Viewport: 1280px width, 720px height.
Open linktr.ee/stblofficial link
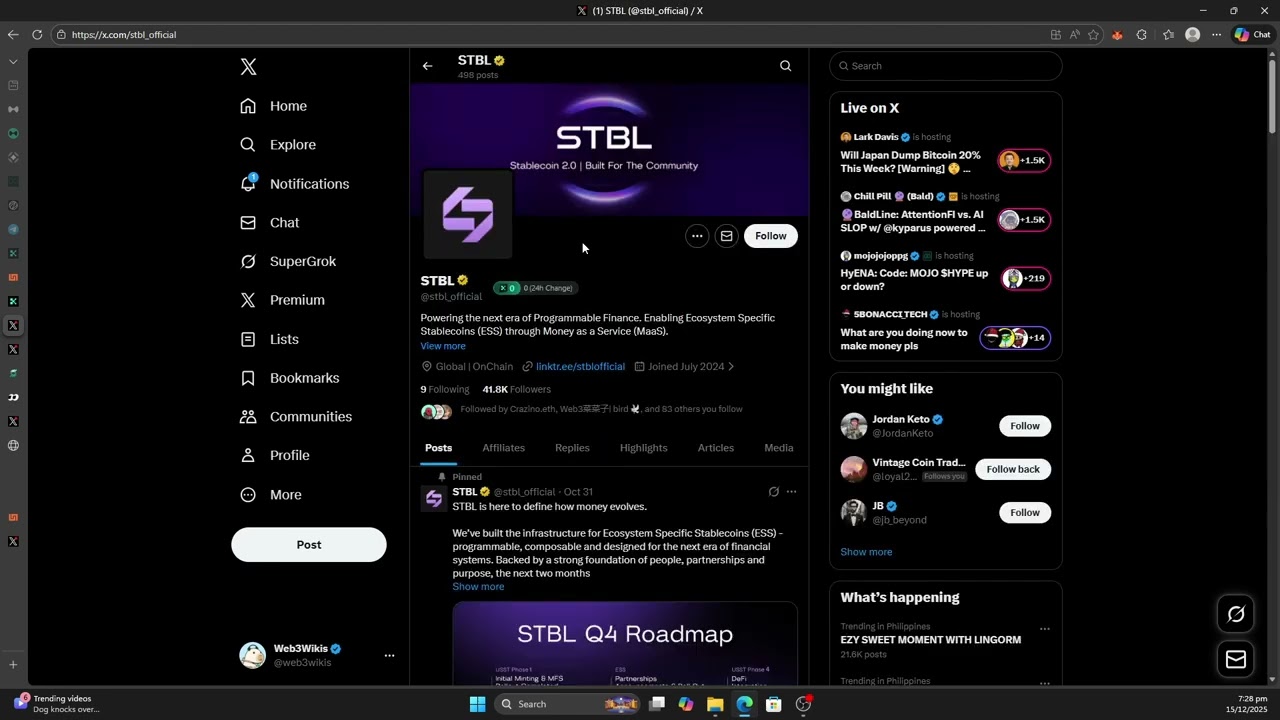[x=580, y=367]
